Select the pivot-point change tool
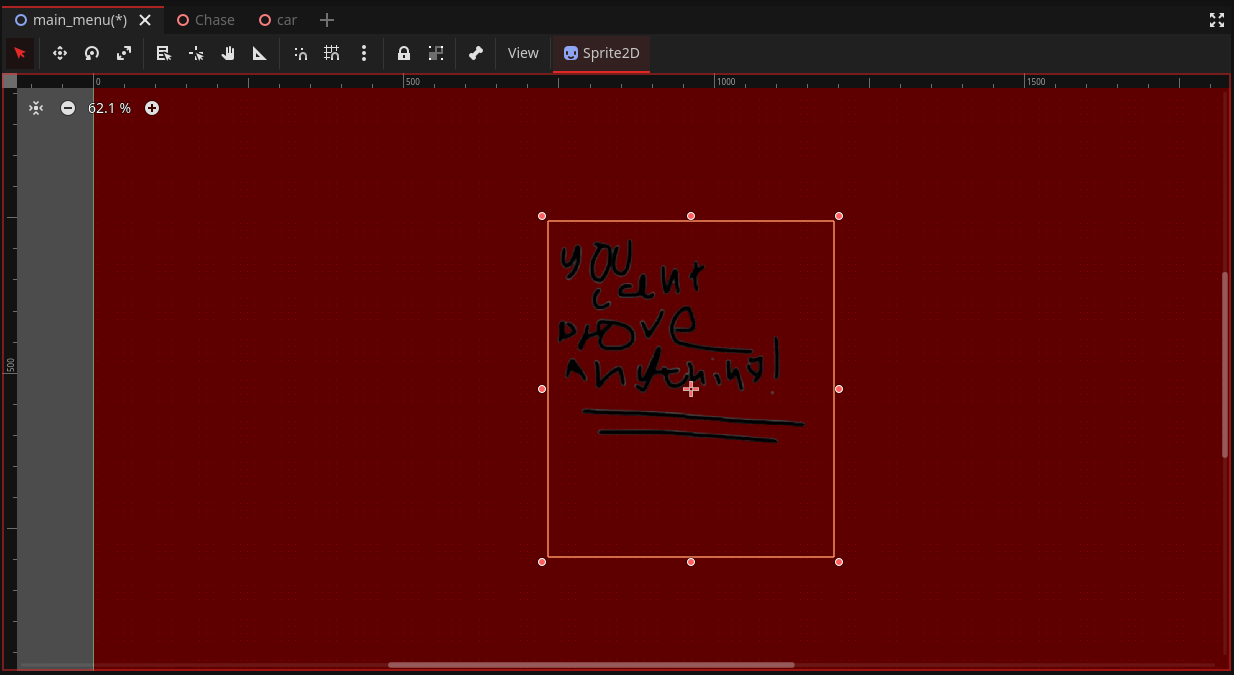 tap(196, 53)
